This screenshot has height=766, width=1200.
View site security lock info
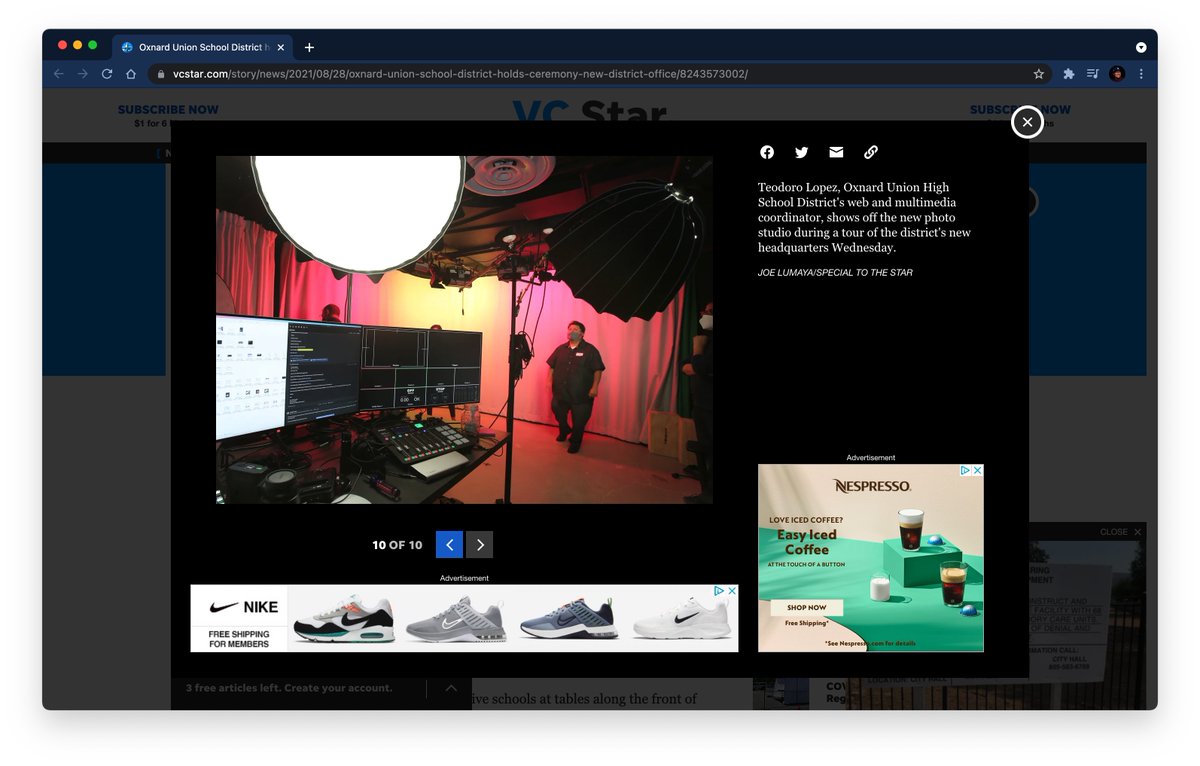[160, 74]
